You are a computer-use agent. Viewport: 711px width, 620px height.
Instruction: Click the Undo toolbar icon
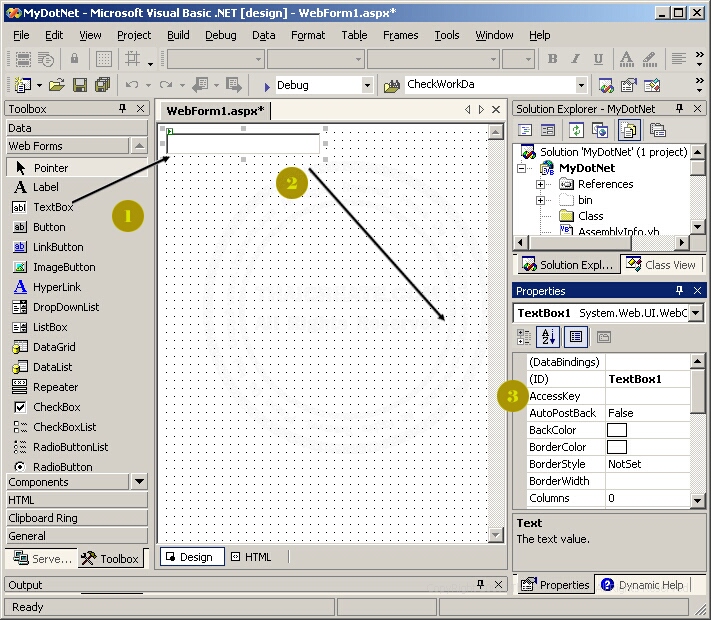pos(132,85)
